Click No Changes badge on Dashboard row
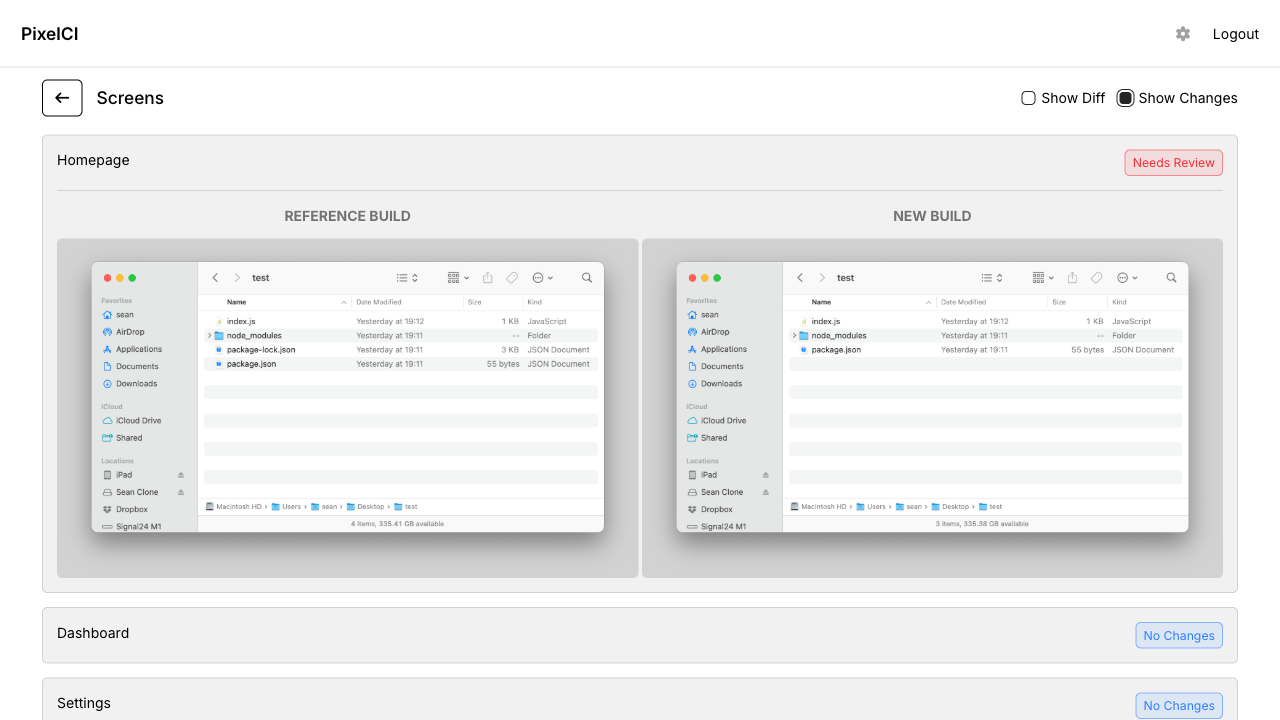Viewport: 1280px width, 720px height. (x=1178, y=636)
